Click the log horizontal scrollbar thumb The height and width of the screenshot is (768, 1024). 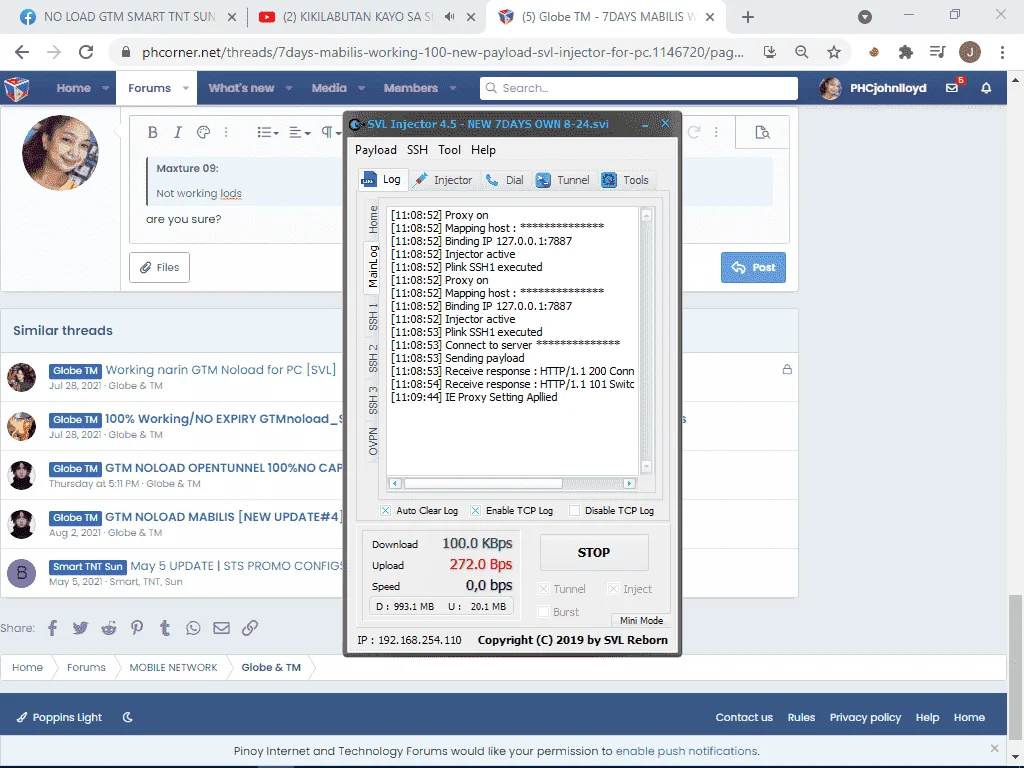point(483,484)
